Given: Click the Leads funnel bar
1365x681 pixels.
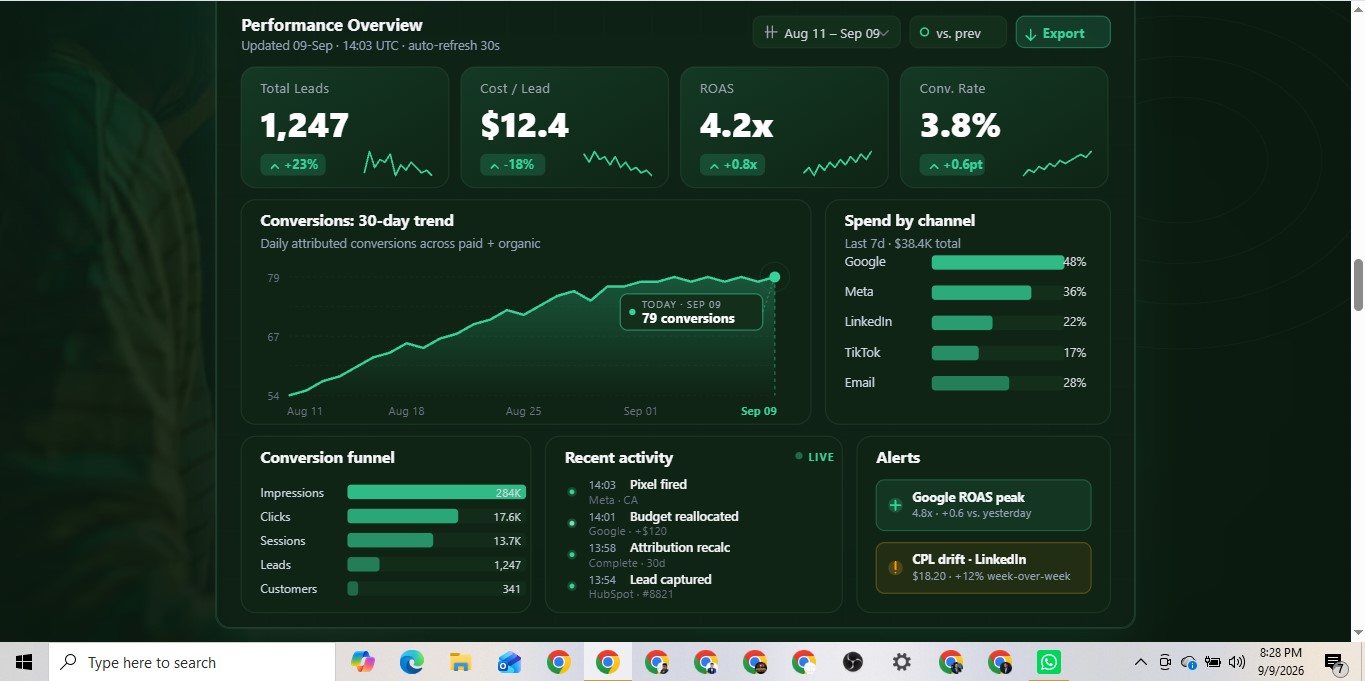Looking at the screenshot, I should pos(363,564).
